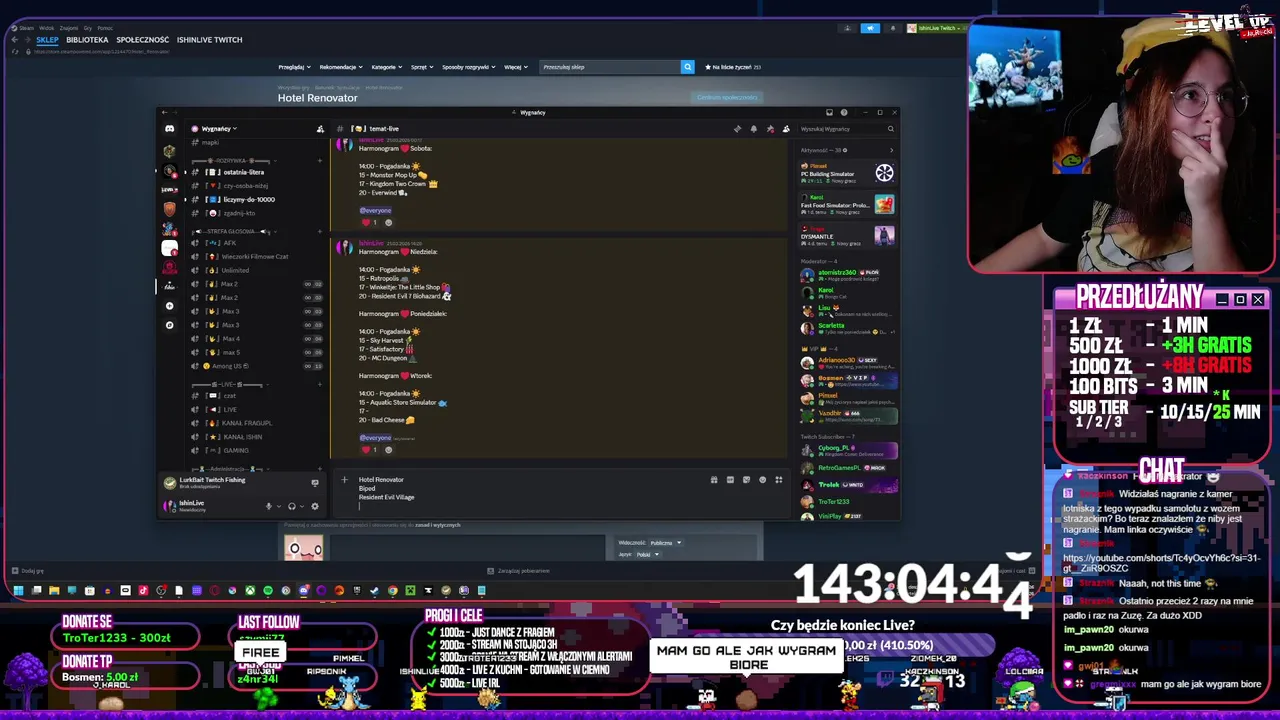1280x720 pixels.
Task: Open the emoji picker icon
Action: [x=762, y=480]
